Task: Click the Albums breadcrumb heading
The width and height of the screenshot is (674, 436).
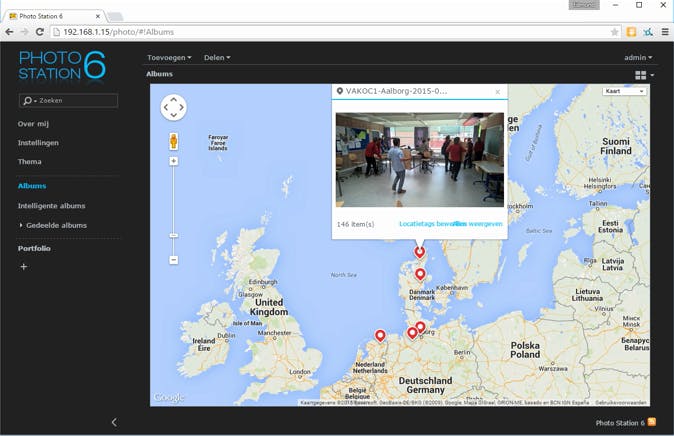Action: tap(159, 74)
